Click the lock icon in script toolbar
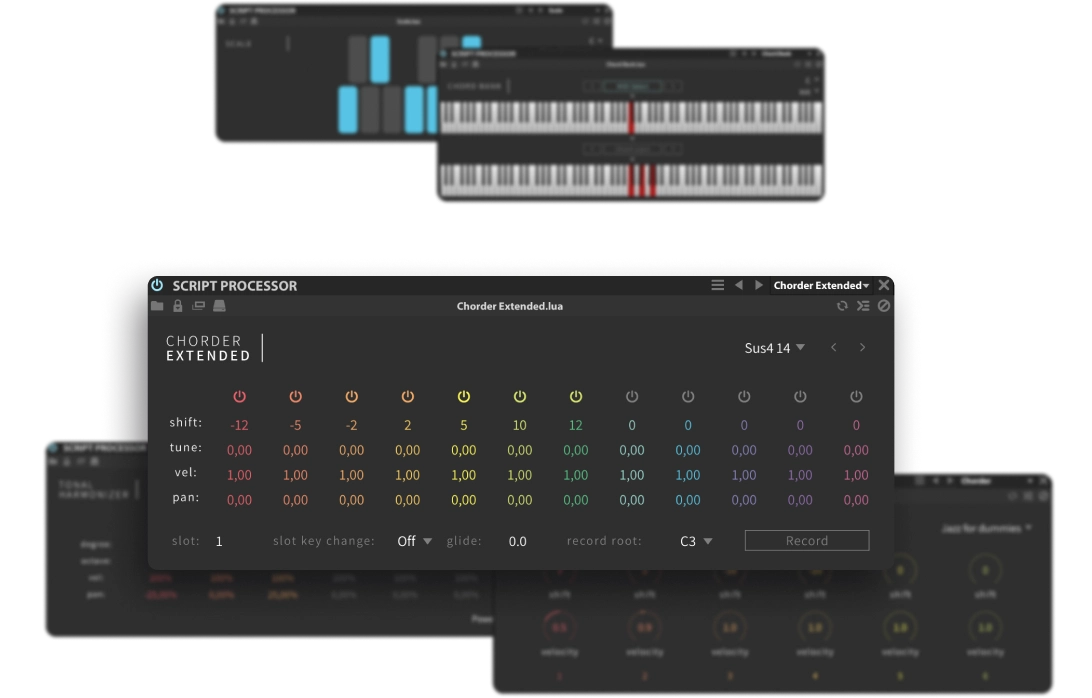 (x=178, y=306)
